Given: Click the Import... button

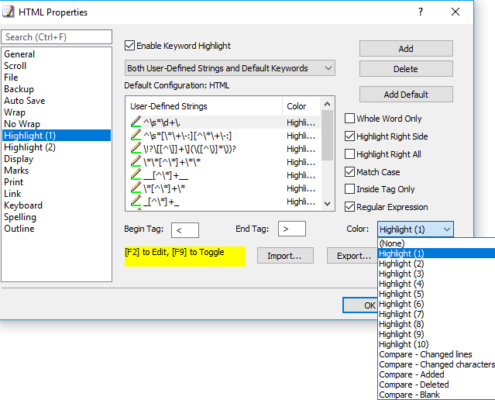Looking at the screenshot, I should click(x=285, y=256).
